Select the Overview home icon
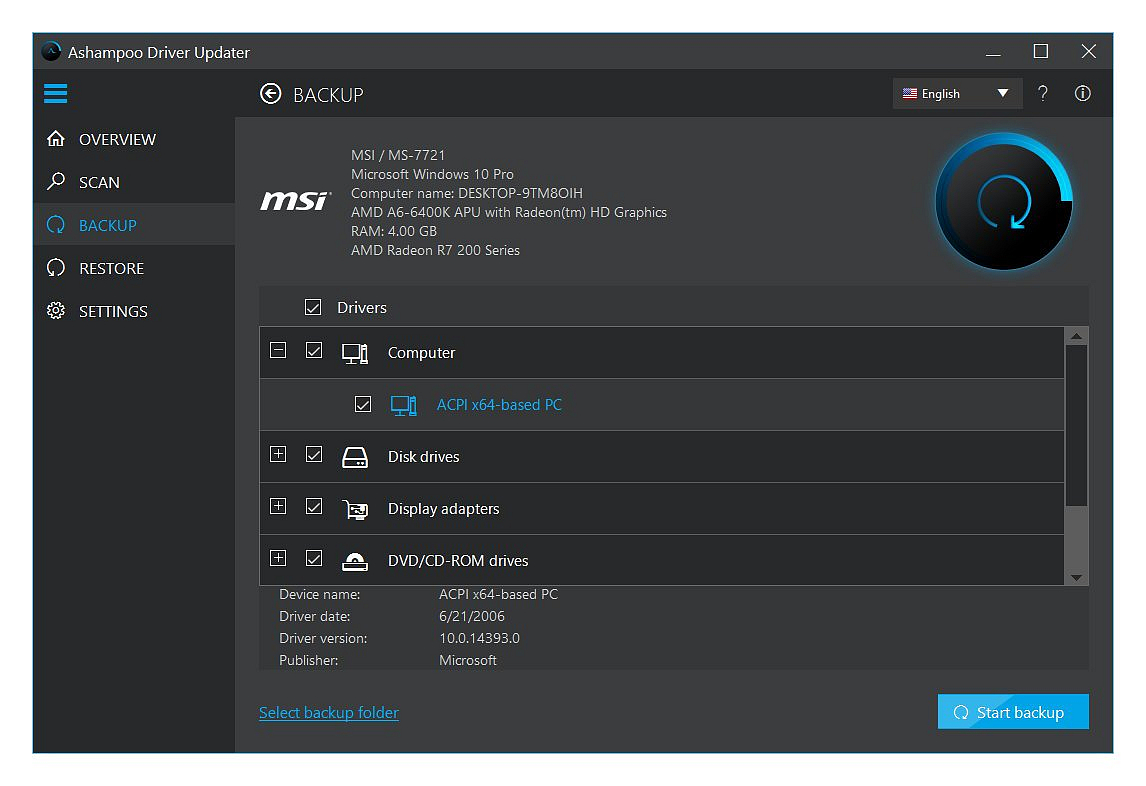 (55, 139)
